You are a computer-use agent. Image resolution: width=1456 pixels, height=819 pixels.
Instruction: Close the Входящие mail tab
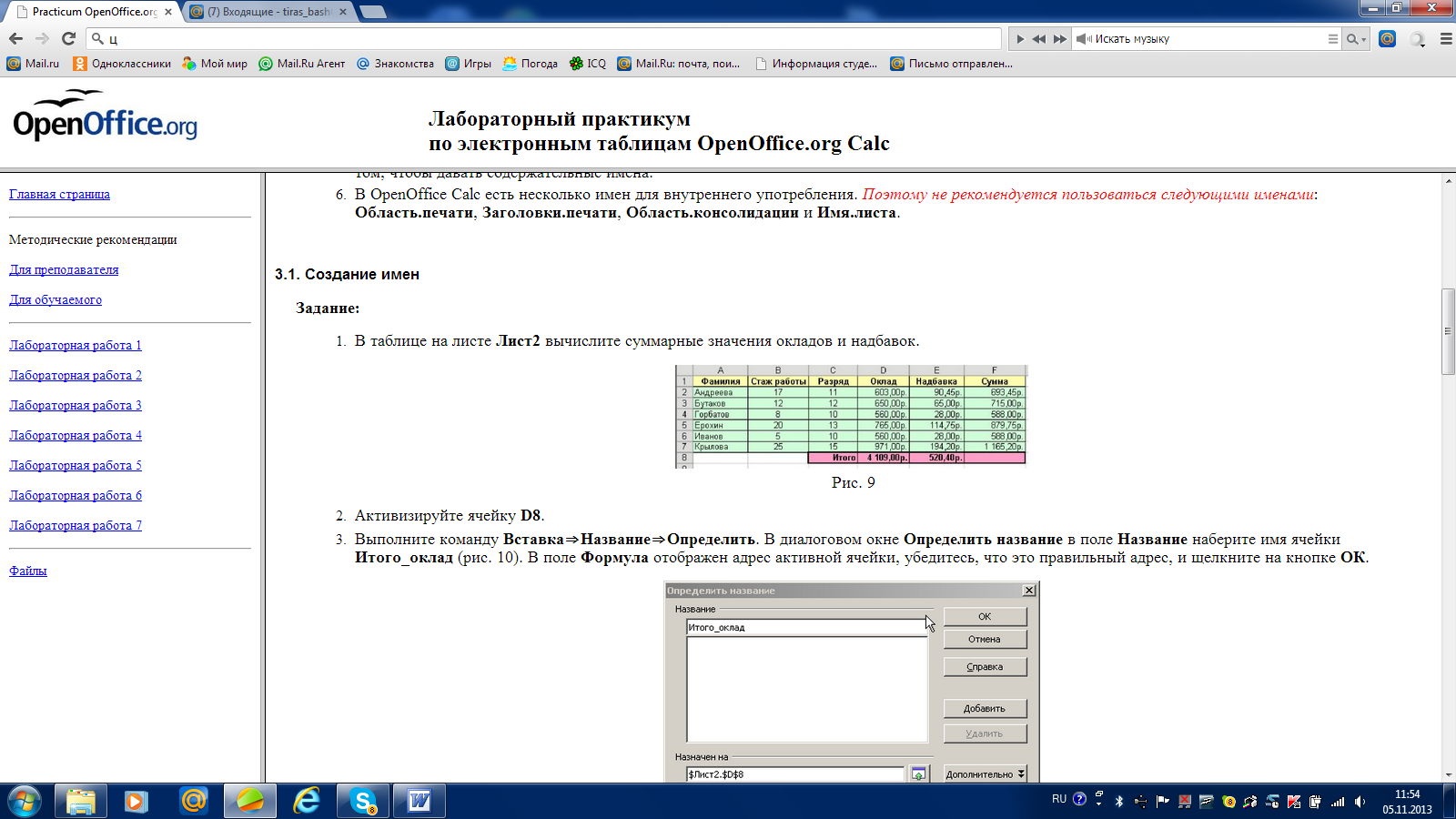pos(343,12)
